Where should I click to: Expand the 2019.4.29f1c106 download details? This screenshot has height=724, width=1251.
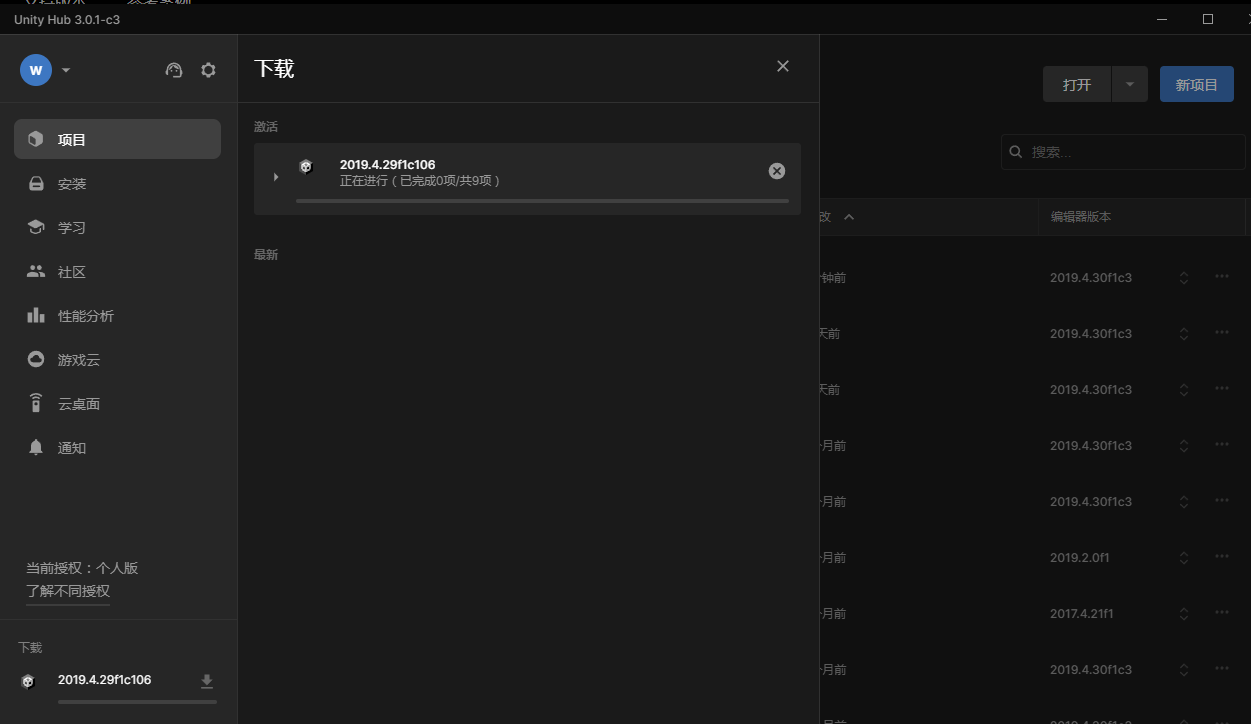[276, 177]
